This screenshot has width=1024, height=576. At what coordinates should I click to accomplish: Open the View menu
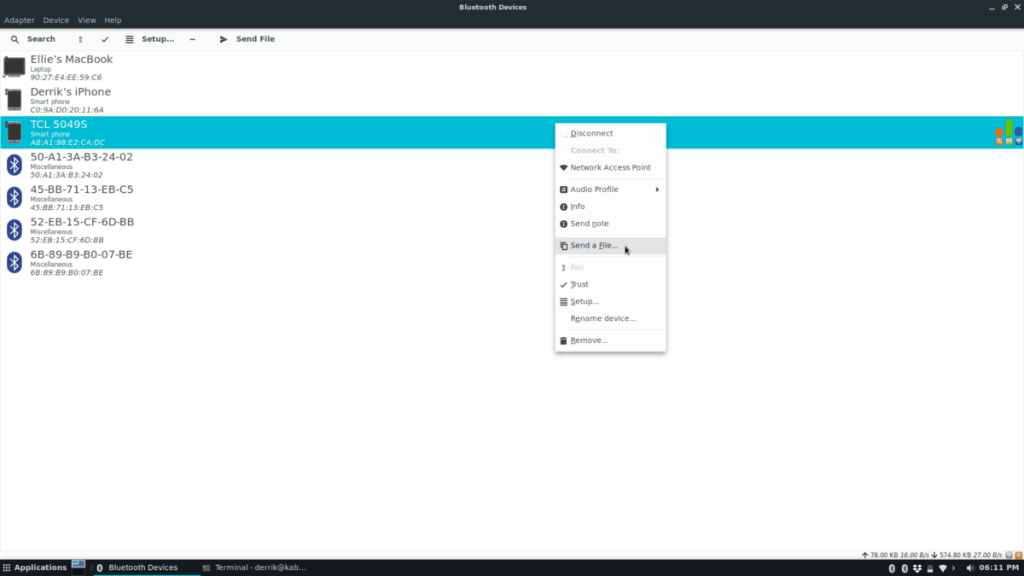point(87,20)
